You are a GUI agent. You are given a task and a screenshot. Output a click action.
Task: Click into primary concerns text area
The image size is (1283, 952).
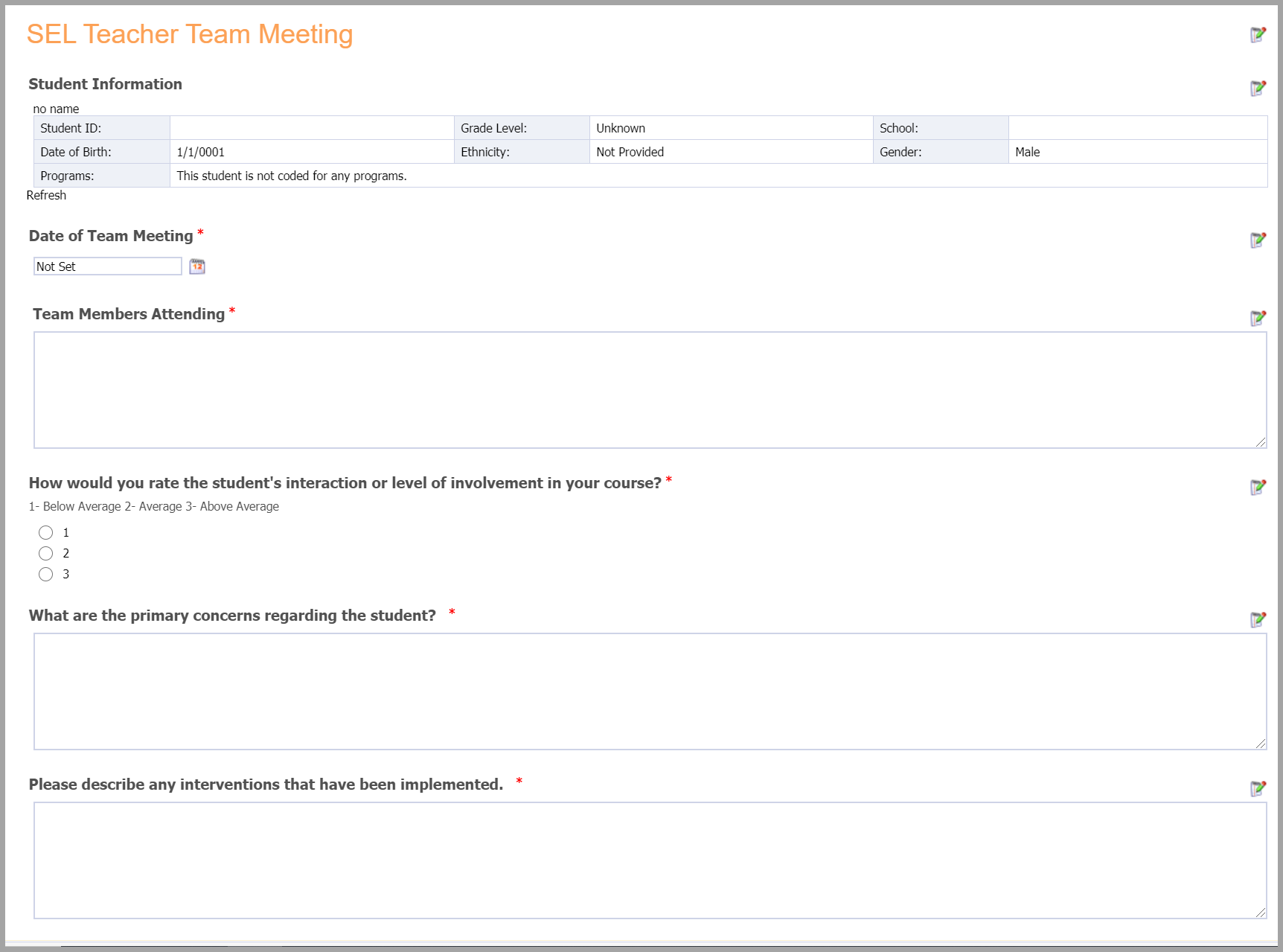[x=650, y=691]
